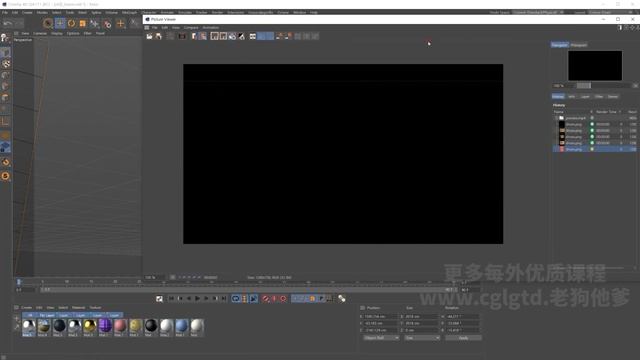Open the Render Settings icon by the timeline
Viewport: 640px width, 360px height.
159,299
